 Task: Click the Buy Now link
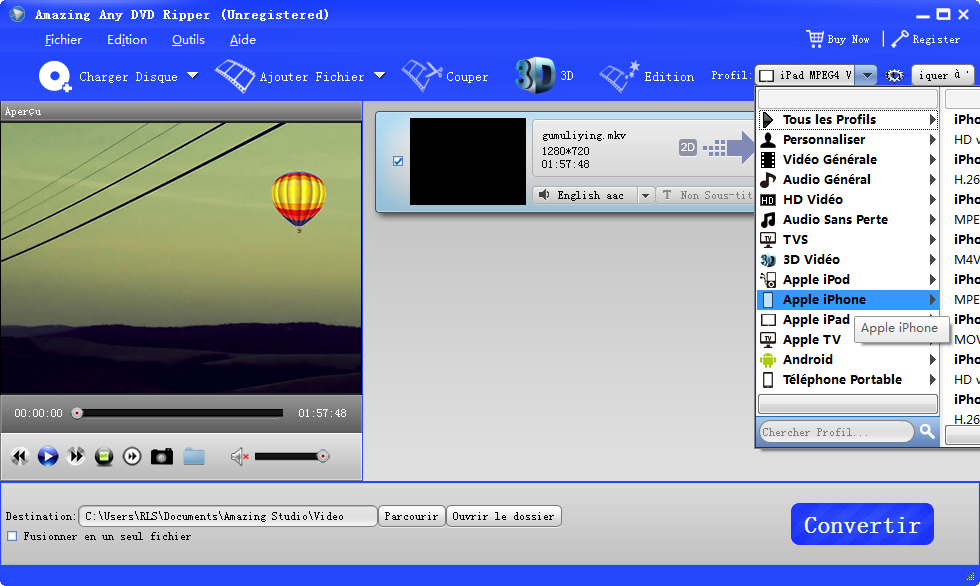tap(848, 39)
